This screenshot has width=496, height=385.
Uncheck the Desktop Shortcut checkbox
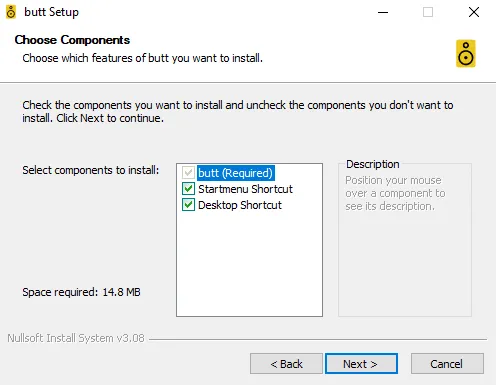[x=188, y=205]
